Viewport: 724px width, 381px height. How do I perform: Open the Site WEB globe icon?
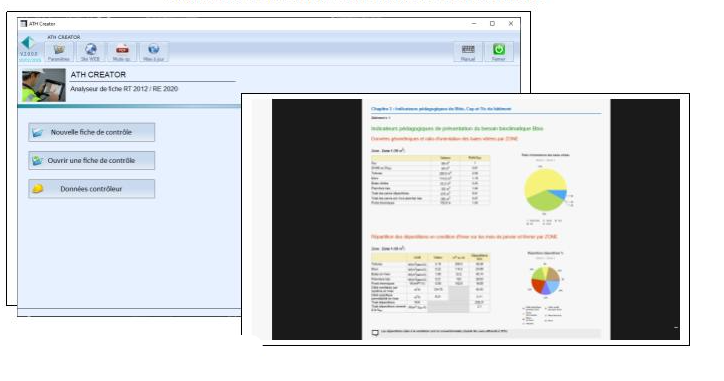click(90, 52)
